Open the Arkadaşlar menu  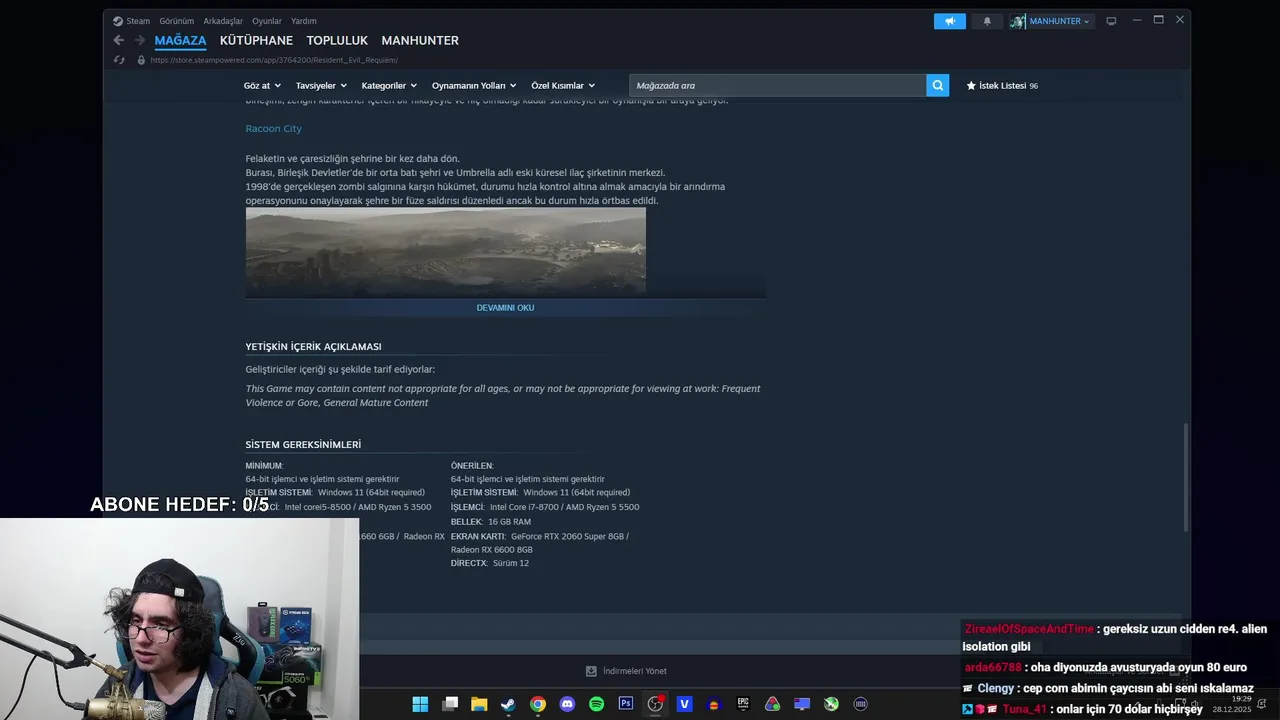tap(223, 21)
